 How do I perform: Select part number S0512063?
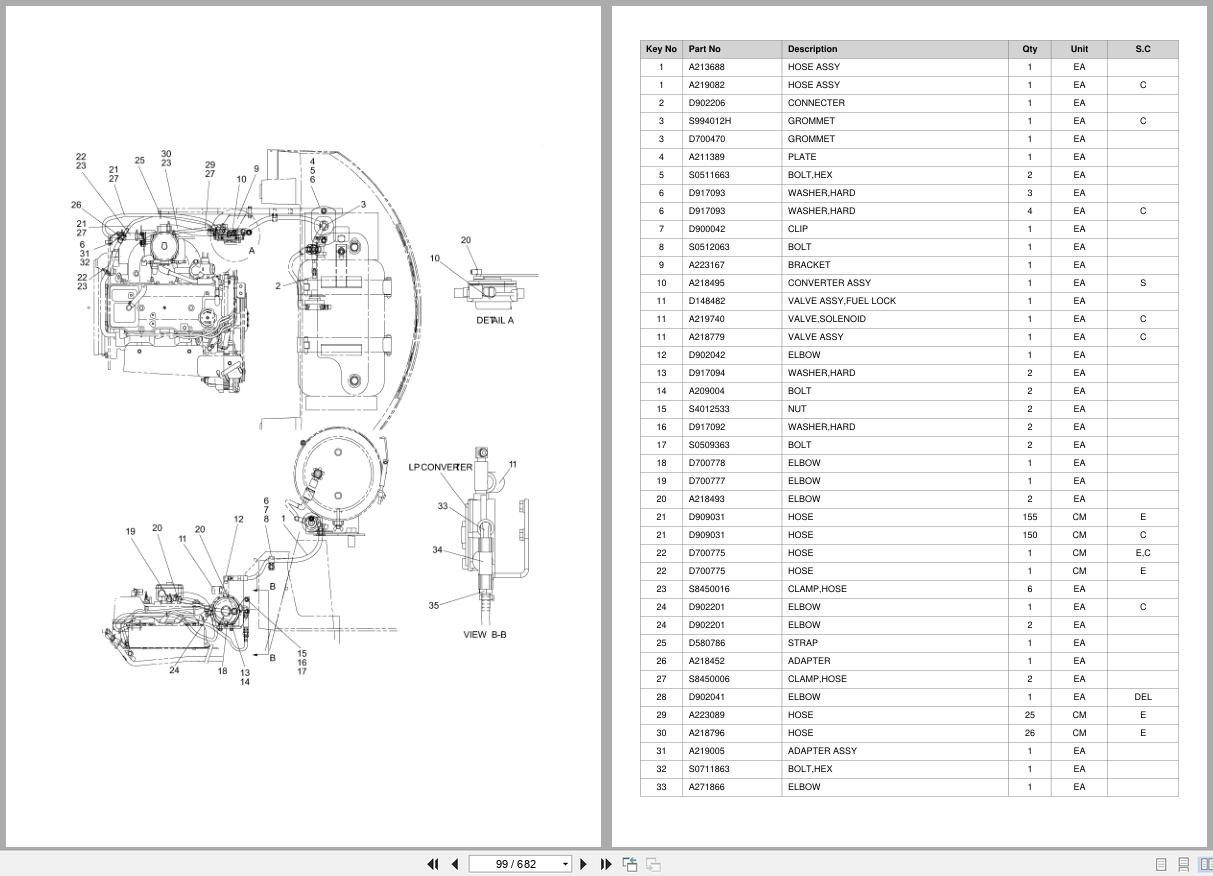pyautogui.click(x=709, y=247)
